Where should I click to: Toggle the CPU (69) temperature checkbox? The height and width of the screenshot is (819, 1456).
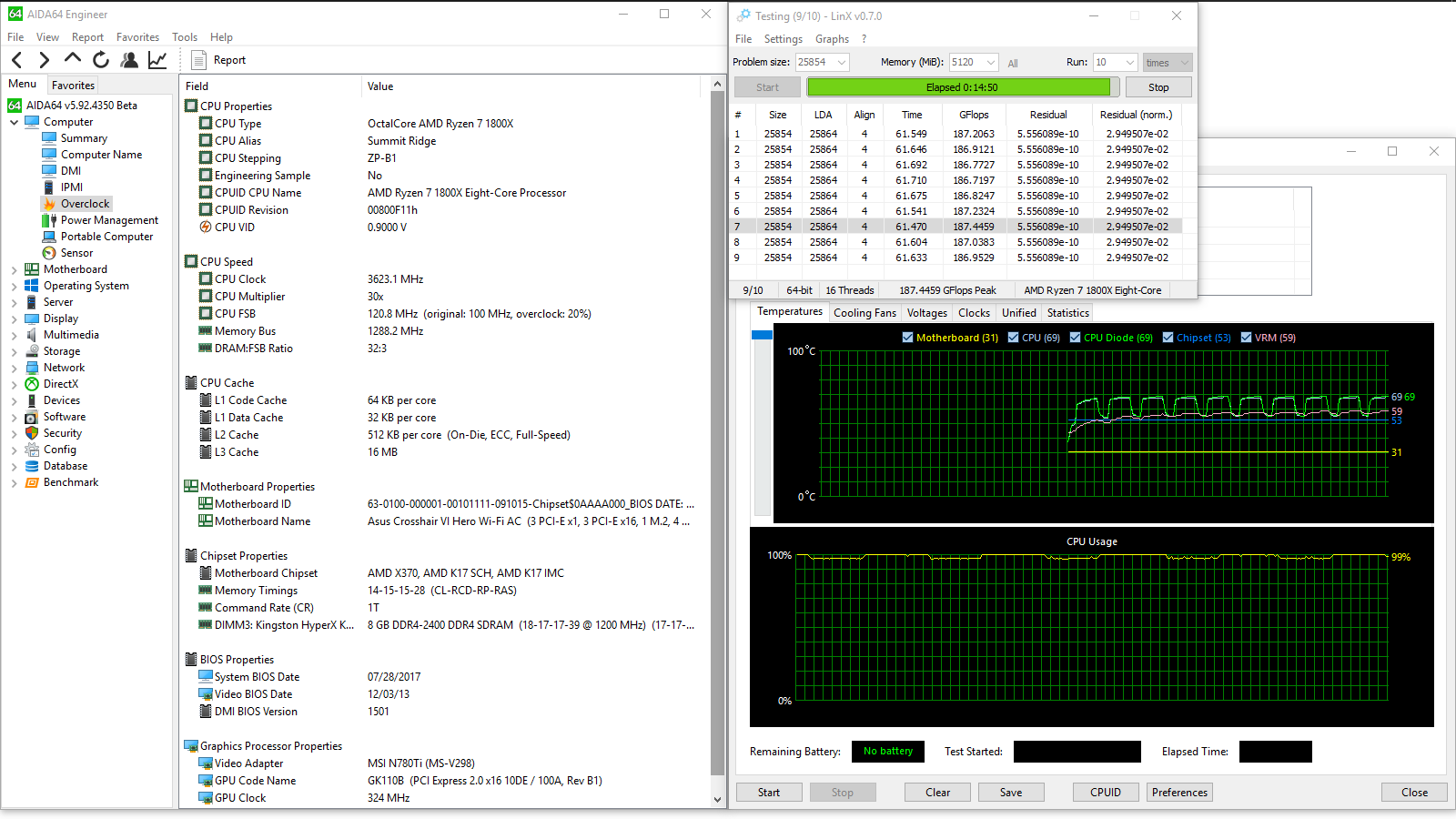click(x=1013, y=338)
